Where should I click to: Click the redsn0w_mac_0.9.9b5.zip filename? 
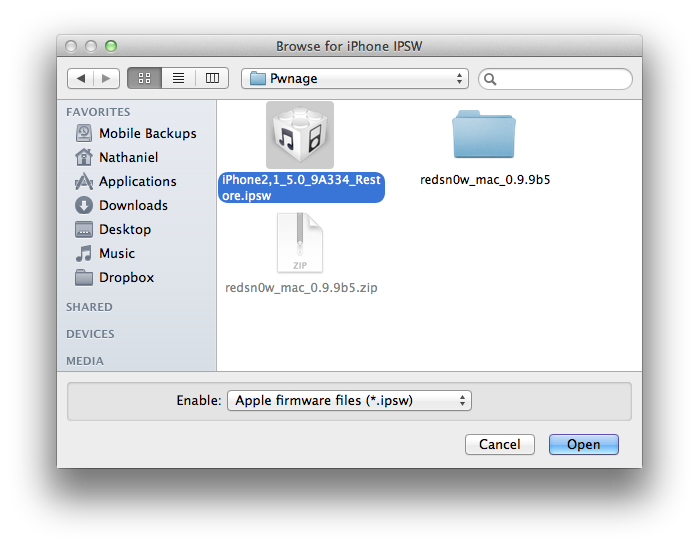point(301,288)
